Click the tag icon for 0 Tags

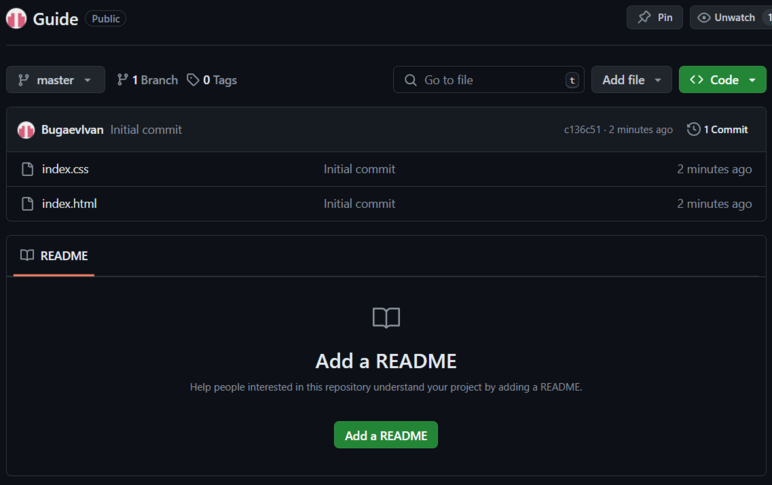tap(193, 80)
